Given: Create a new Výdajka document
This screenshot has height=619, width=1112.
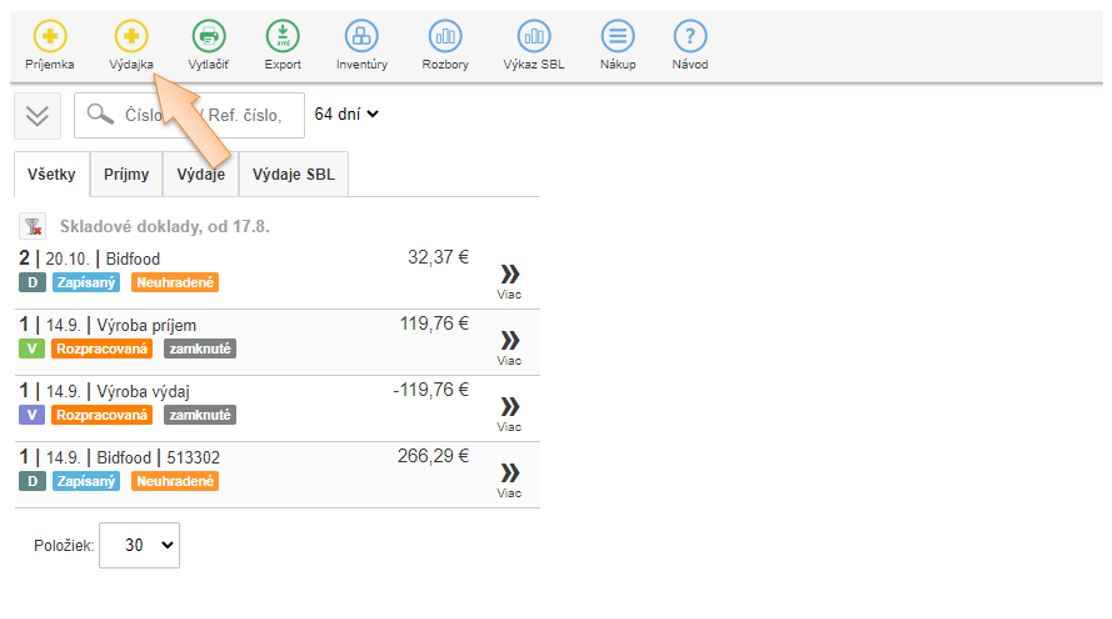Looking at the screenshot, I should coord(130,37).
